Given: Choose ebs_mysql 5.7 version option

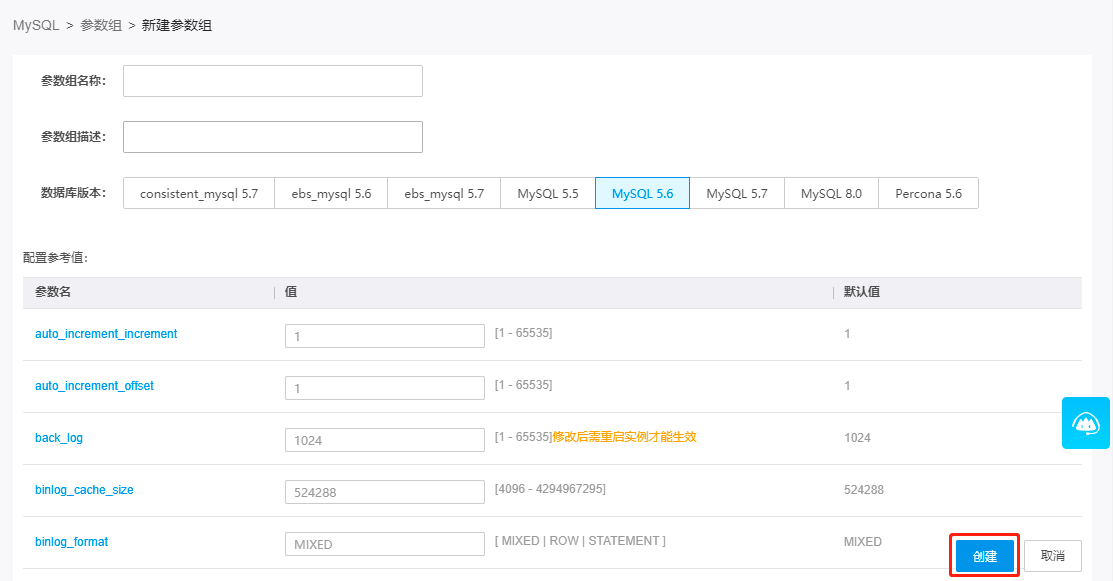Looking at the screenshot, I should (444, 194).
